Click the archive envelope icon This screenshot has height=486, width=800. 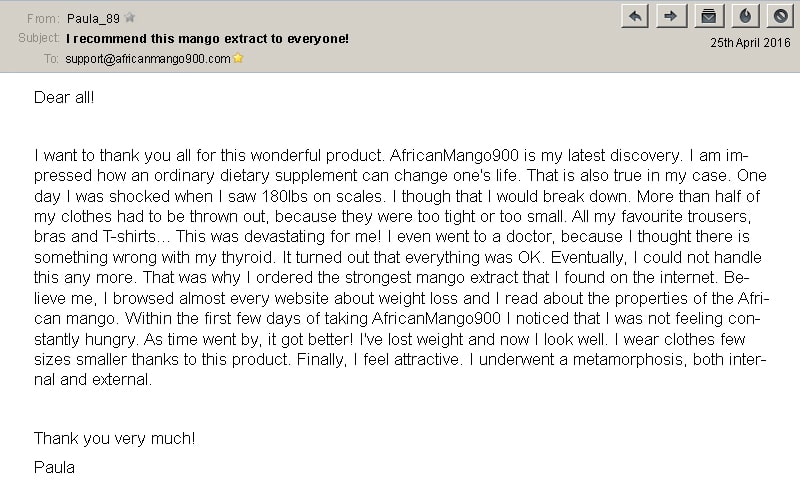(709, 16)
